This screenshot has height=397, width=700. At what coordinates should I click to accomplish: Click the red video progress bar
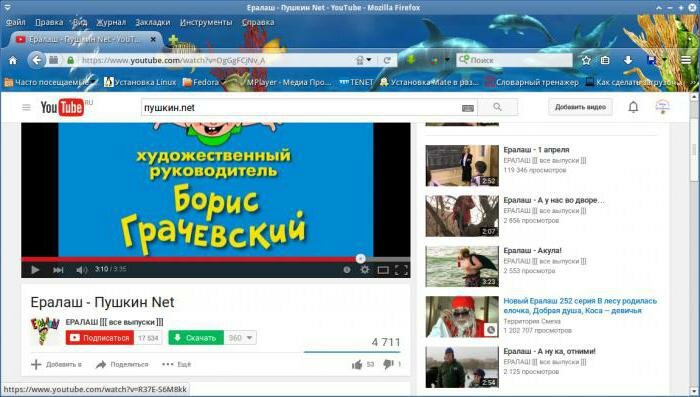click(191, 259)
